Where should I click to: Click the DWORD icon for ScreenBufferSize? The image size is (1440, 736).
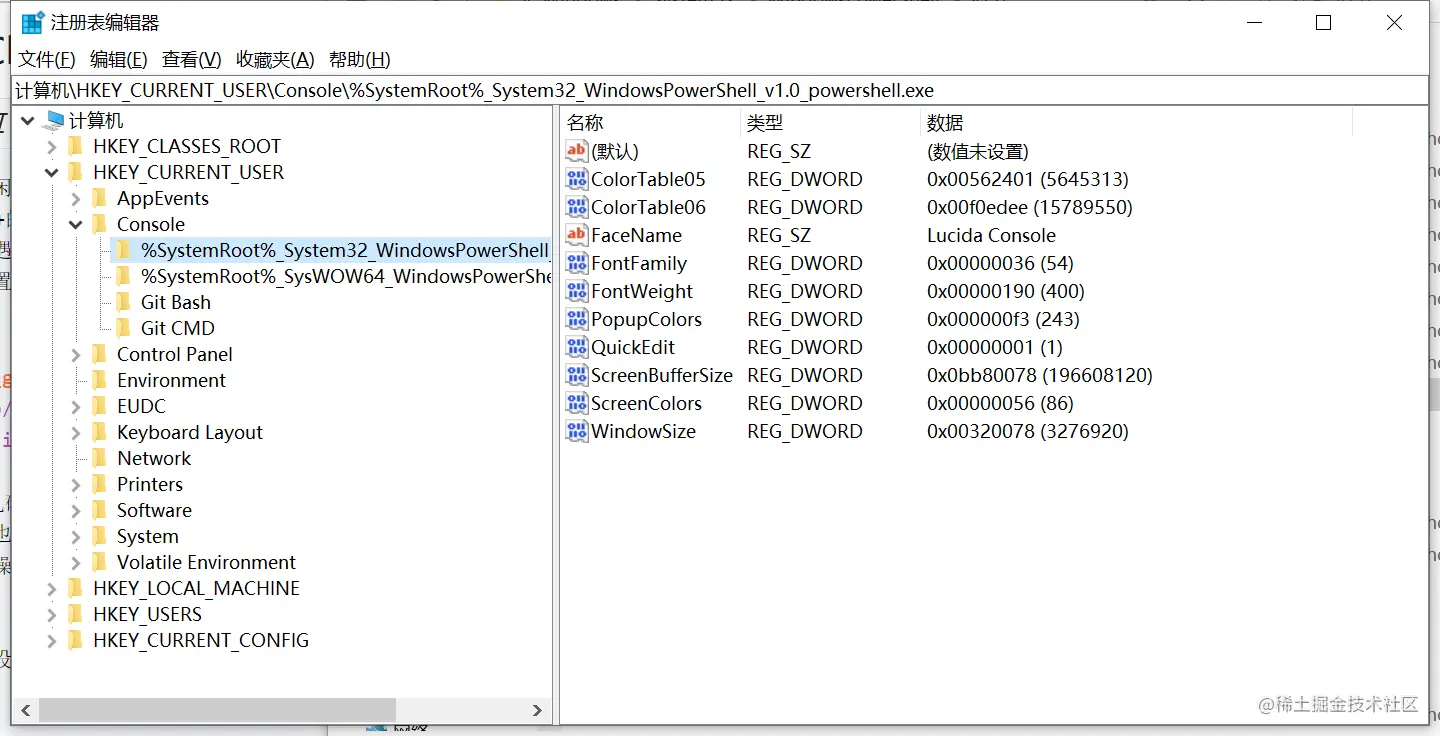(577, 375)
